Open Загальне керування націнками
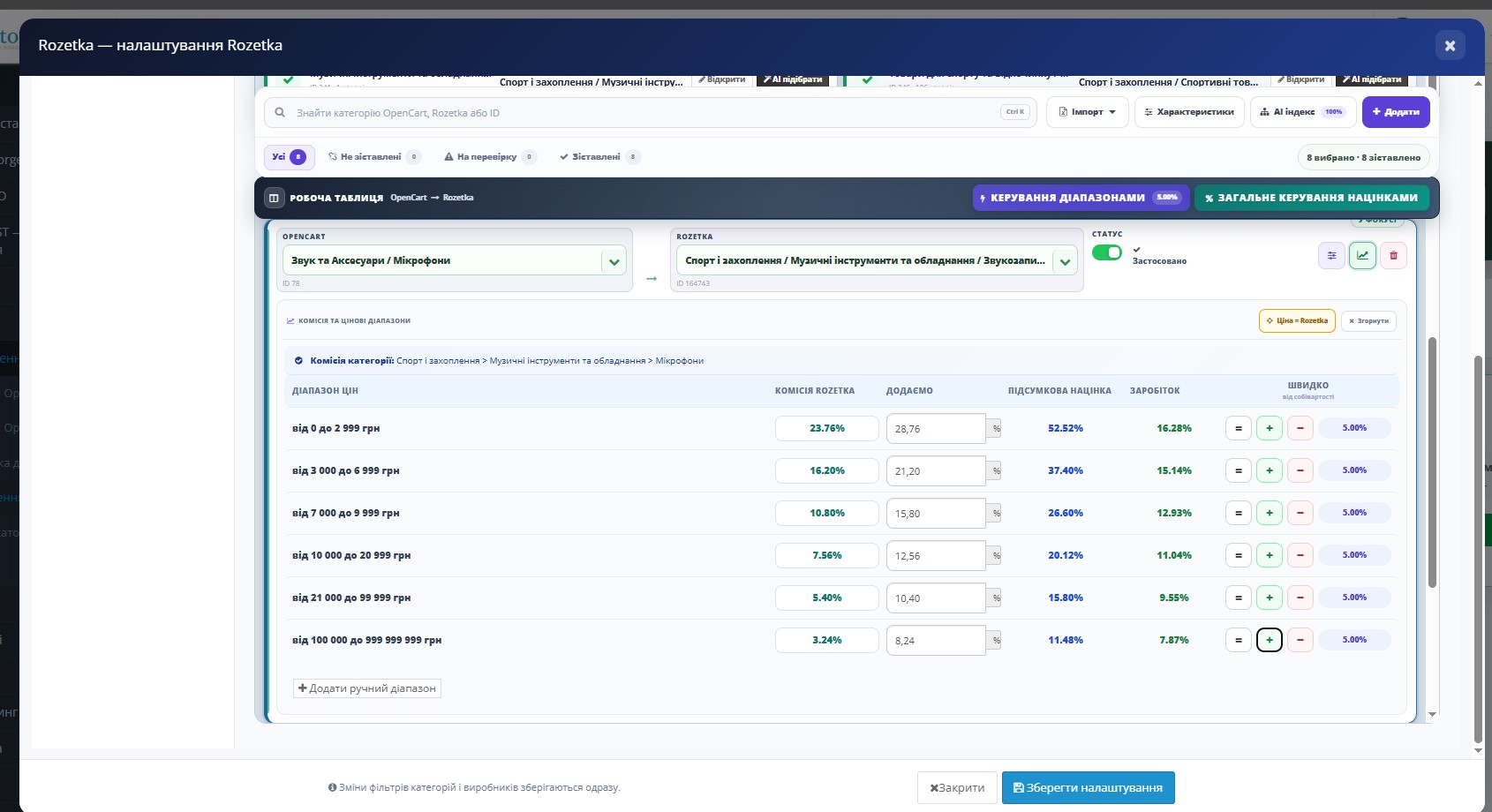1492x812 pixels. [x=1311, y=198]
